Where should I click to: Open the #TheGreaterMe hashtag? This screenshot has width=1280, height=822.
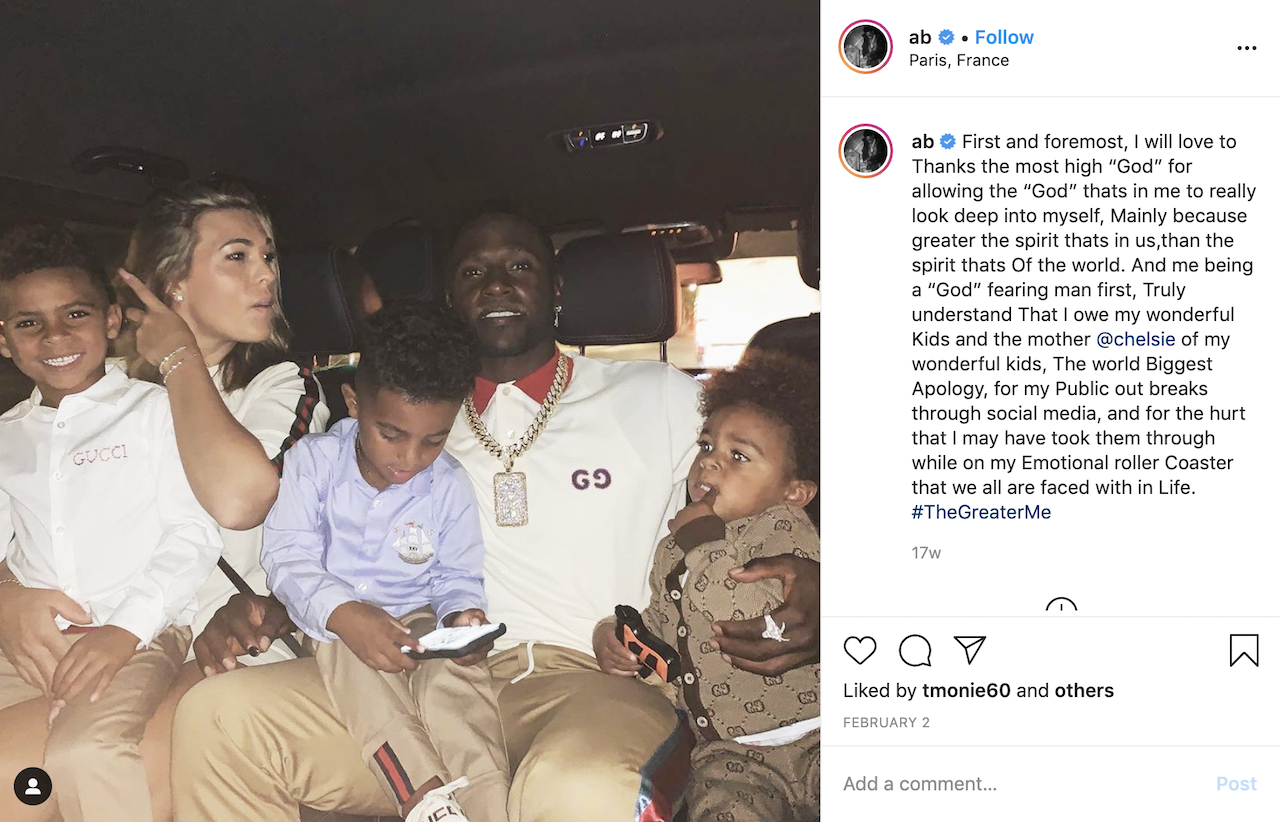click(981, 512)
